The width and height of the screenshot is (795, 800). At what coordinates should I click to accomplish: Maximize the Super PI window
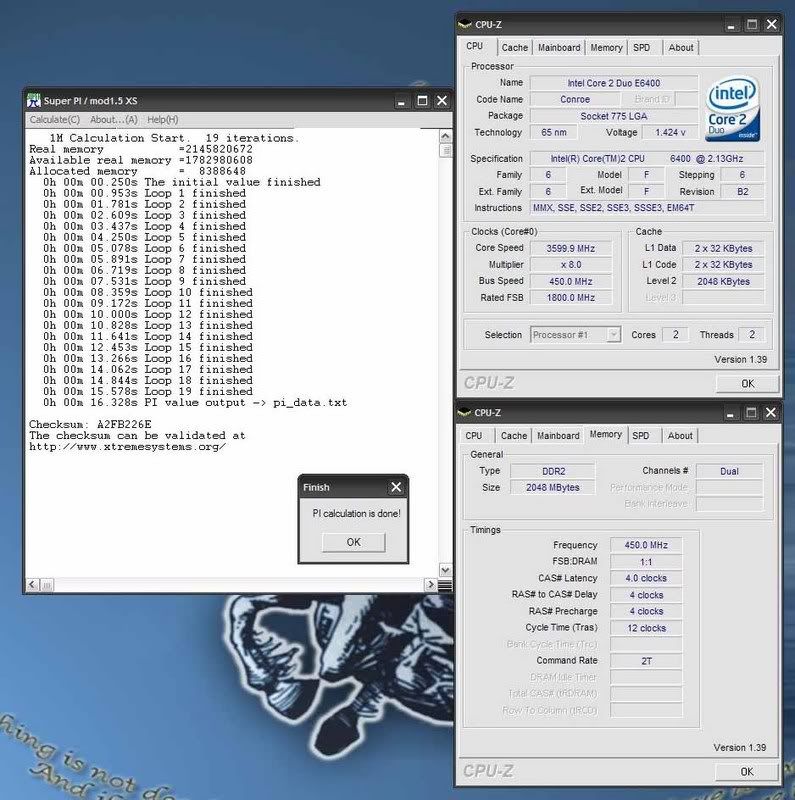[422, 101]
